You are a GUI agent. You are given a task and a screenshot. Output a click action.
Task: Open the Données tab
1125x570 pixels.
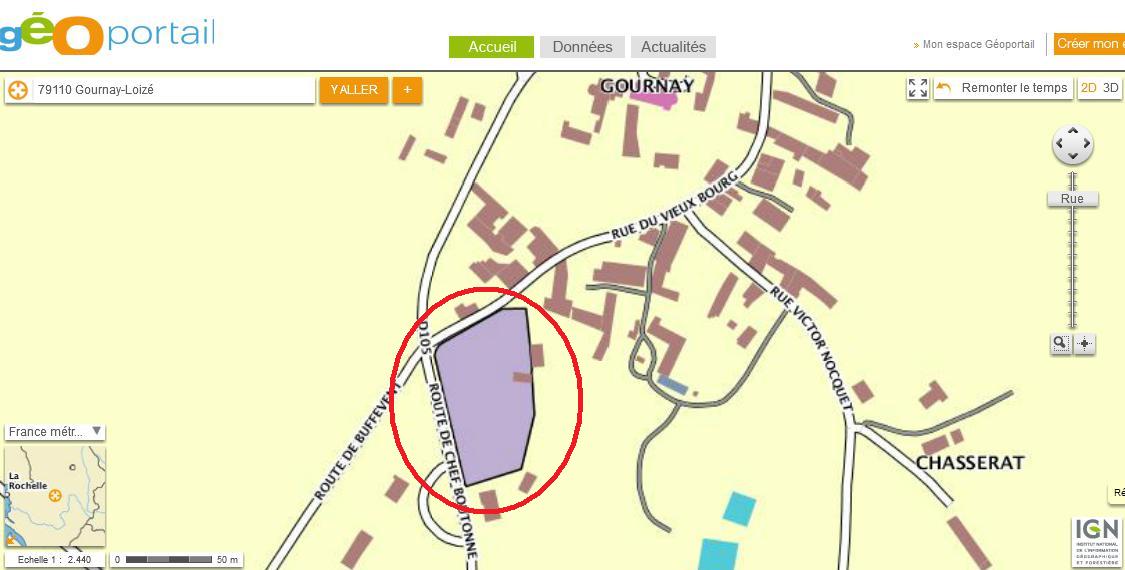583,47
